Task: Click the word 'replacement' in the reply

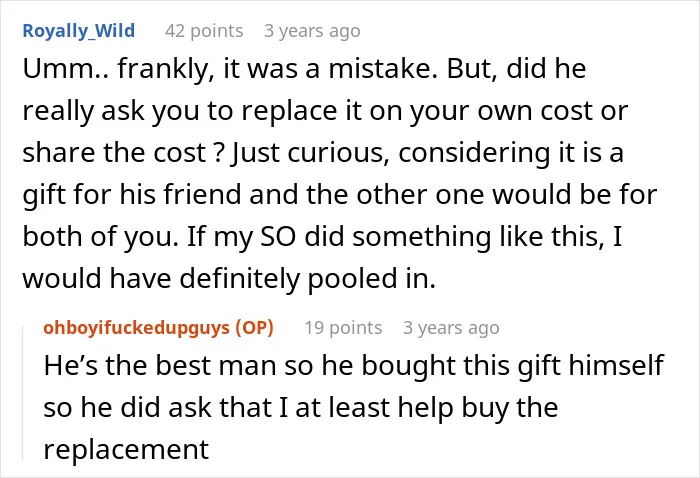Action: pyautogui.click(x=126, y=449)
